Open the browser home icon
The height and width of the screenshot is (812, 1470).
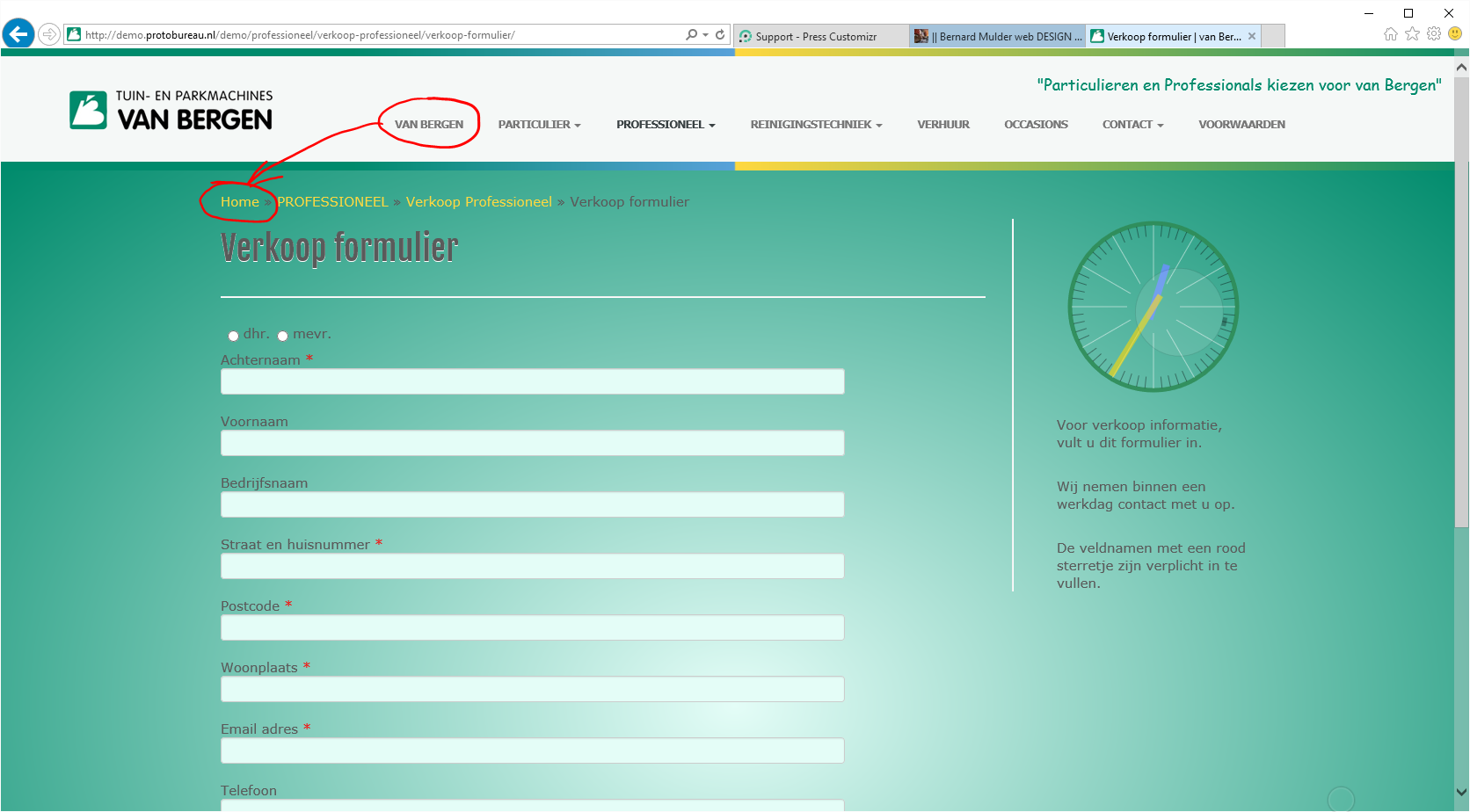point(1390,34)
